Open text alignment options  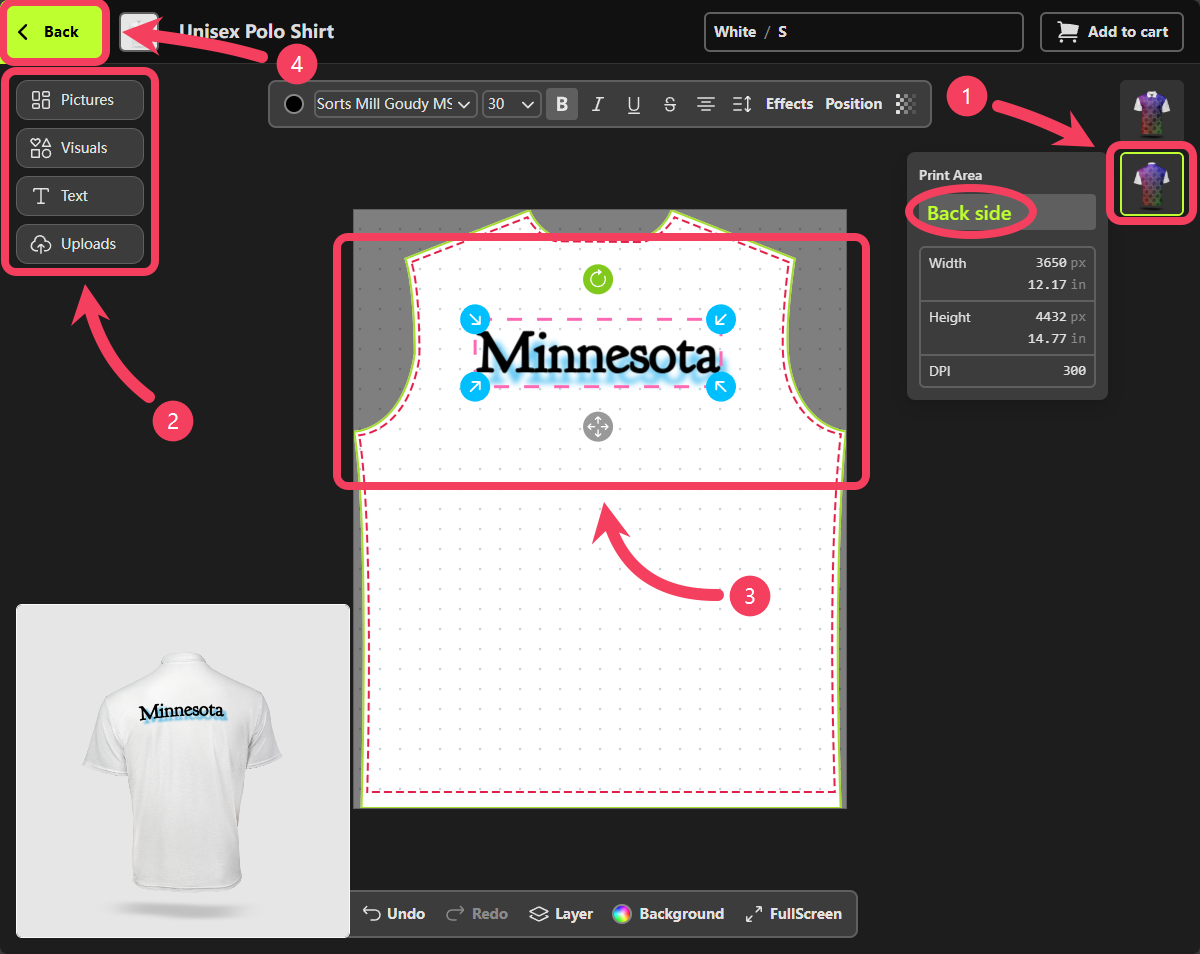click(x=706, y=104)
